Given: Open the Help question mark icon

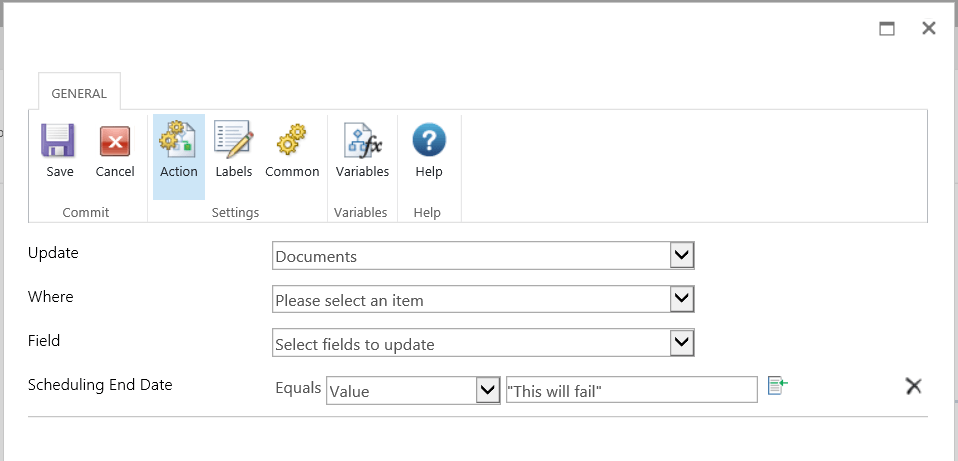Looking at the screenshot, I should 429,140.
